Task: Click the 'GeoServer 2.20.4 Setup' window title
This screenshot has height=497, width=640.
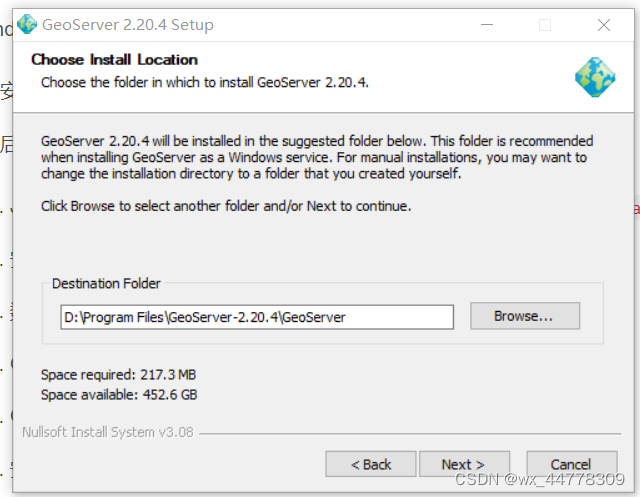Action: [x=128, y=25]
